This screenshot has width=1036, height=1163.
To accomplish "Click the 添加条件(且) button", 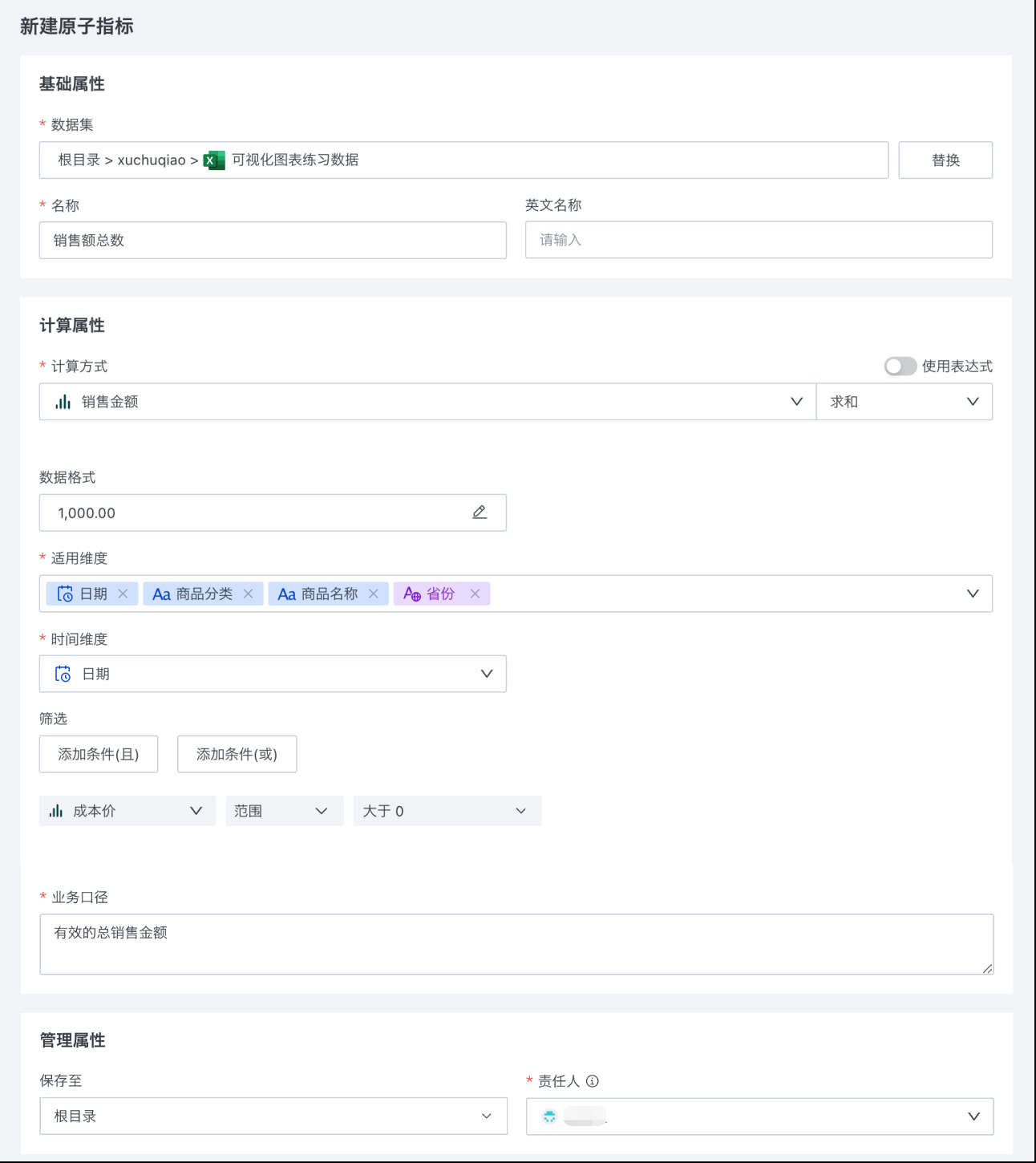I will [x=99, y=754].
